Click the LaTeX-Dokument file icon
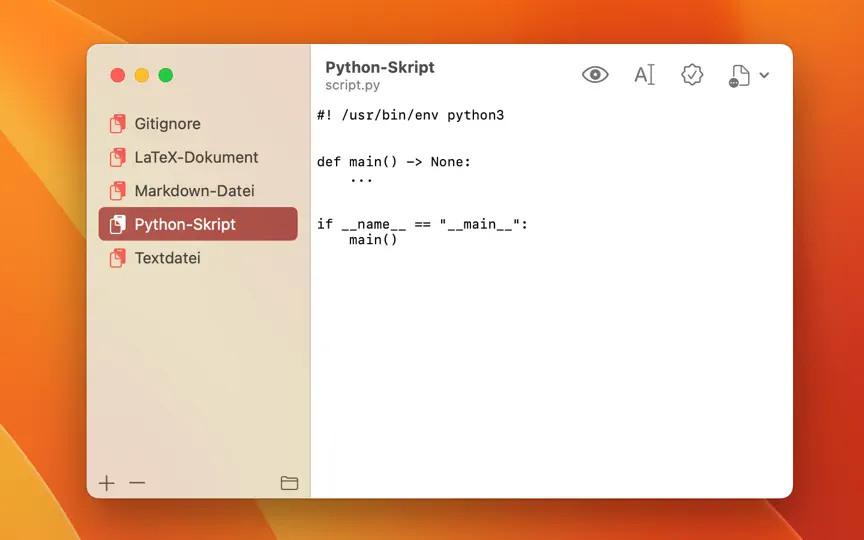 click(x=117, y=157)
